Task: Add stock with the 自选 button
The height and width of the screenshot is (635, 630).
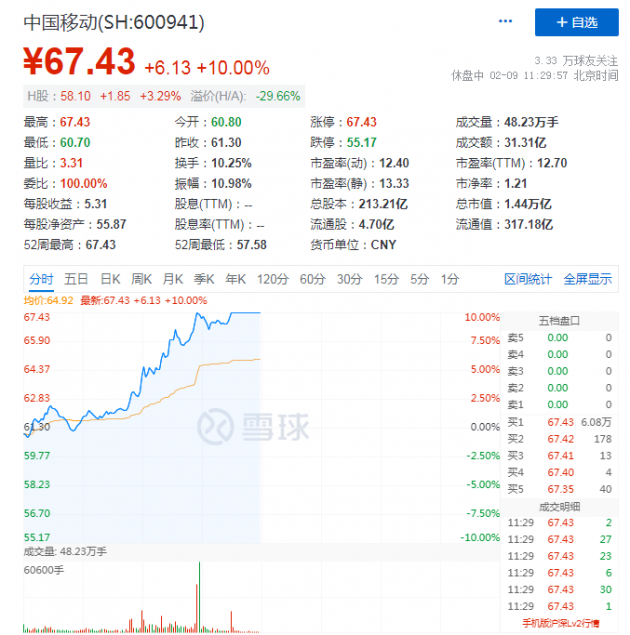Action: pyautogui.click(x=576, y=22)
